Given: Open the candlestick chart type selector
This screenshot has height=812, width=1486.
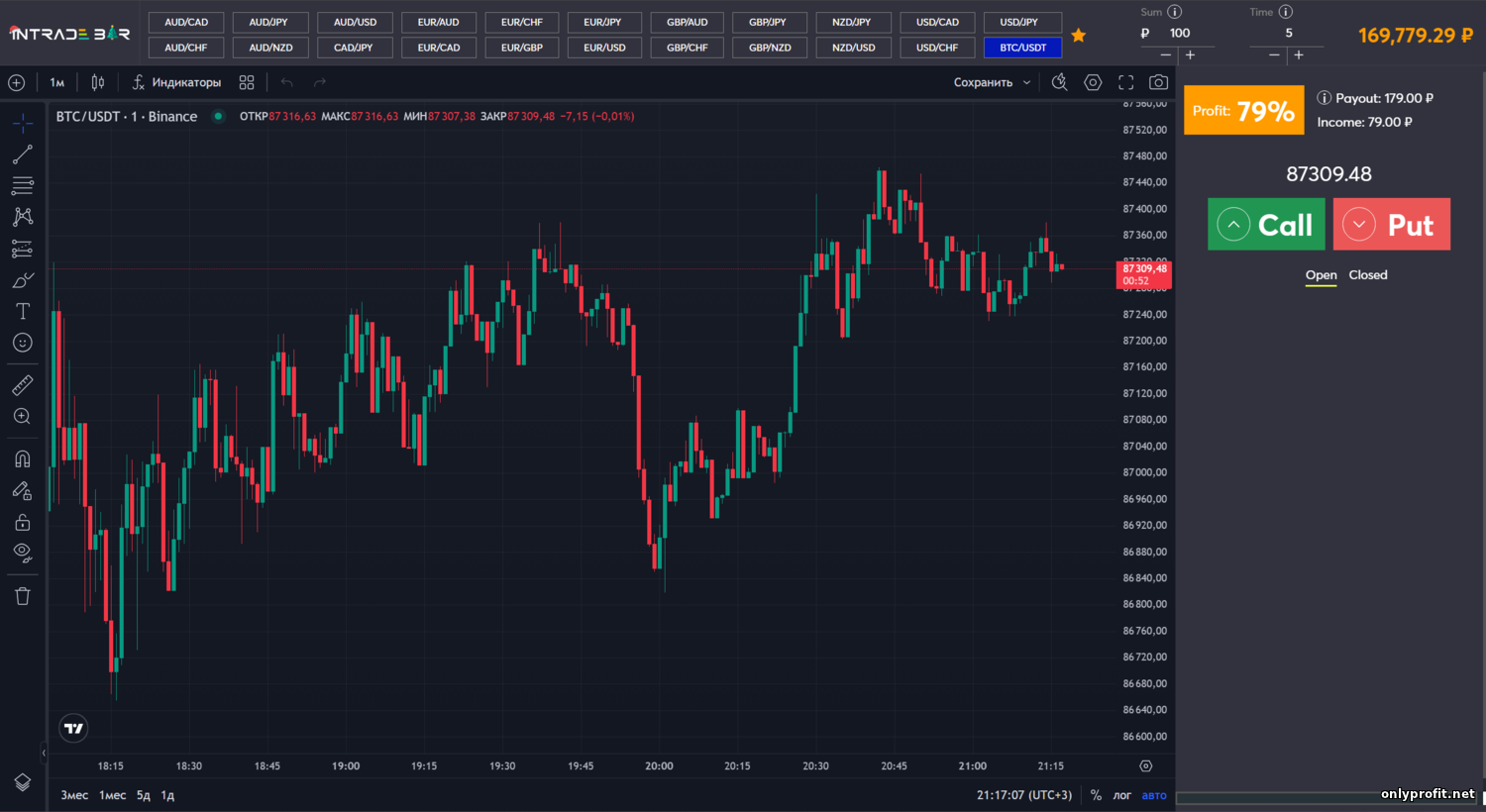Looking at the screenshot, I should [98, 82].
